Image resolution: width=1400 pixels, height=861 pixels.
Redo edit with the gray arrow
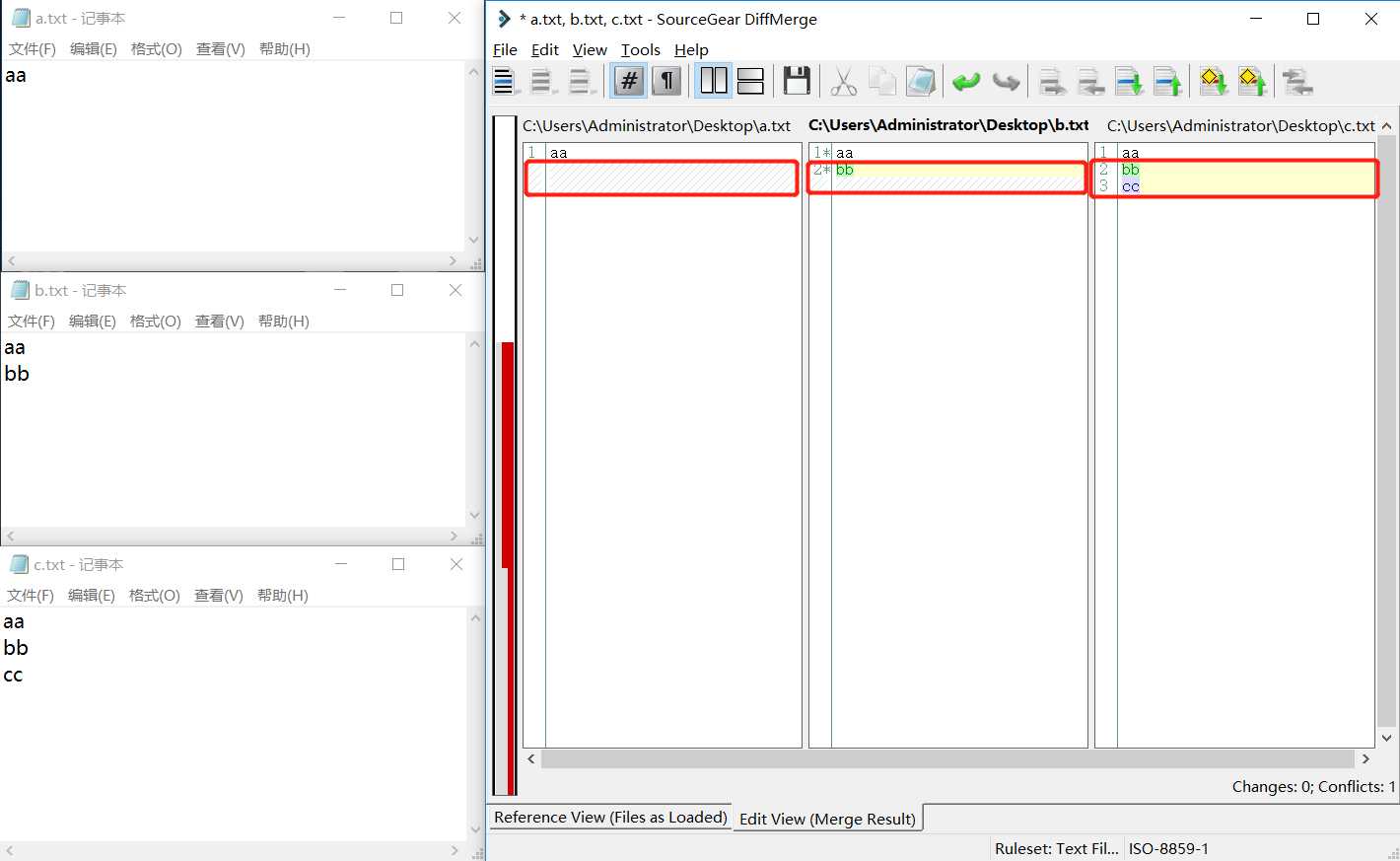tap(1006, 82)
